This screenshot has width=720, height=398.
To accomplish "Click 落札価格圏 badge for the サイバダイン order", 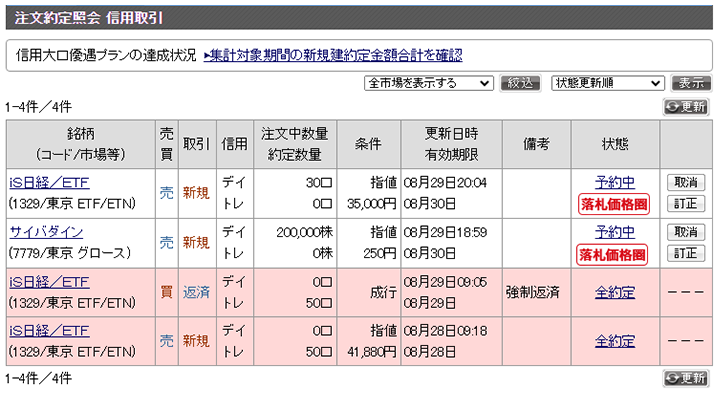I will [x=612, y=255].
